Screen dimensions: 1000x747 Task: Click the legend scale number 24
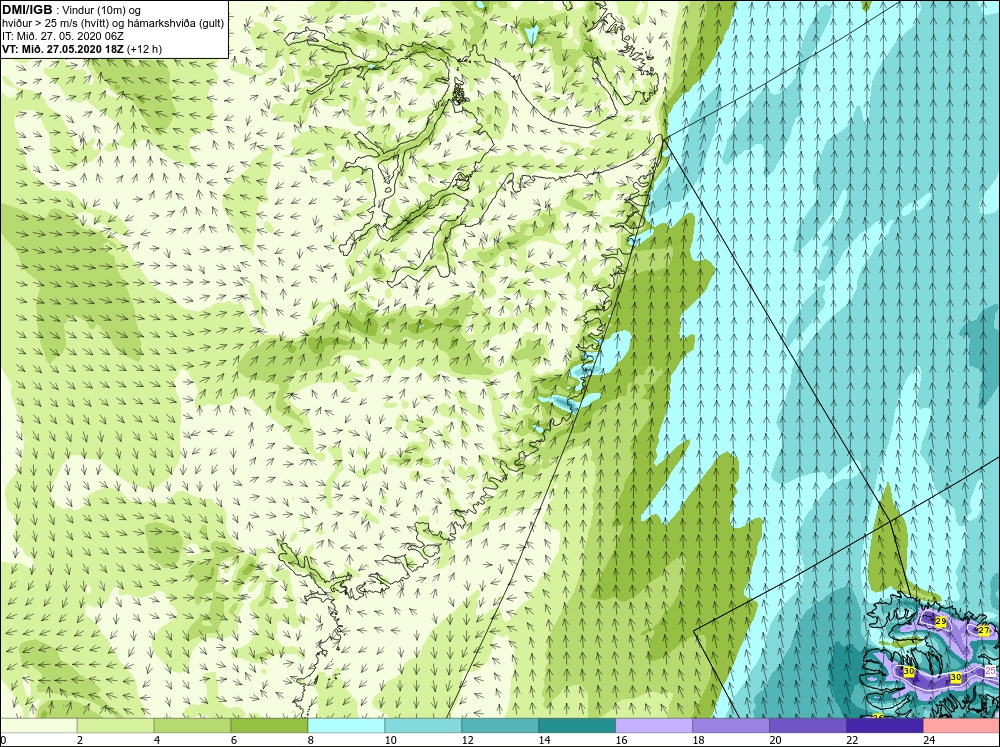[x=929, y=740]
